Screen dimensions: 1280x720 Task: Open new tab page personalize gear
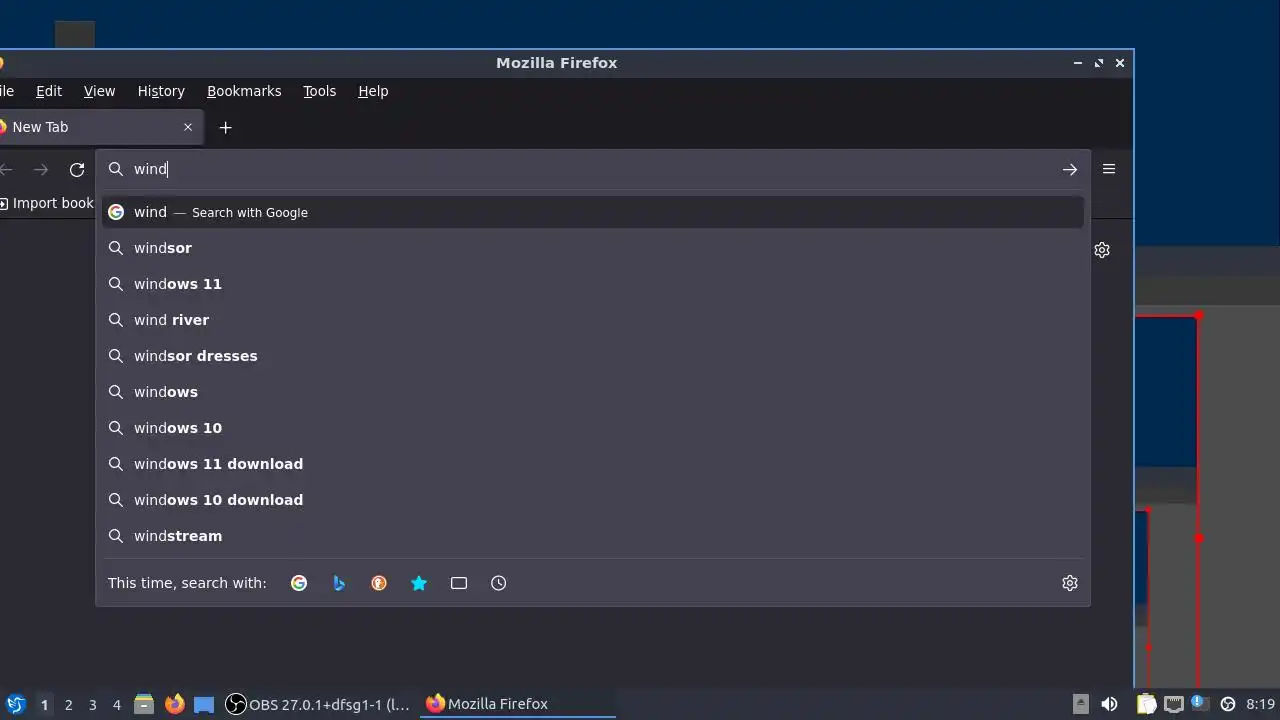click(1102, 250)
